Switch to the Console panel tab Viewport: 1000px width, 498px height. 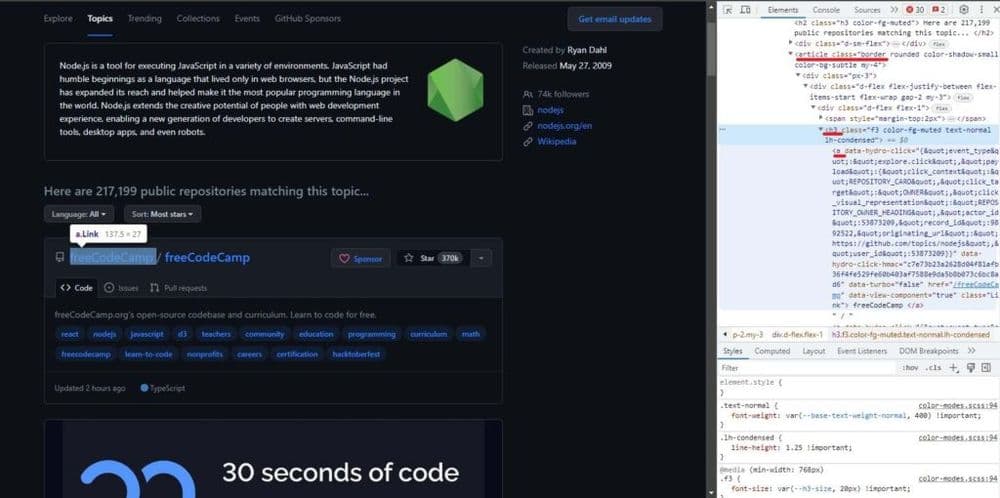pos(826,10)
